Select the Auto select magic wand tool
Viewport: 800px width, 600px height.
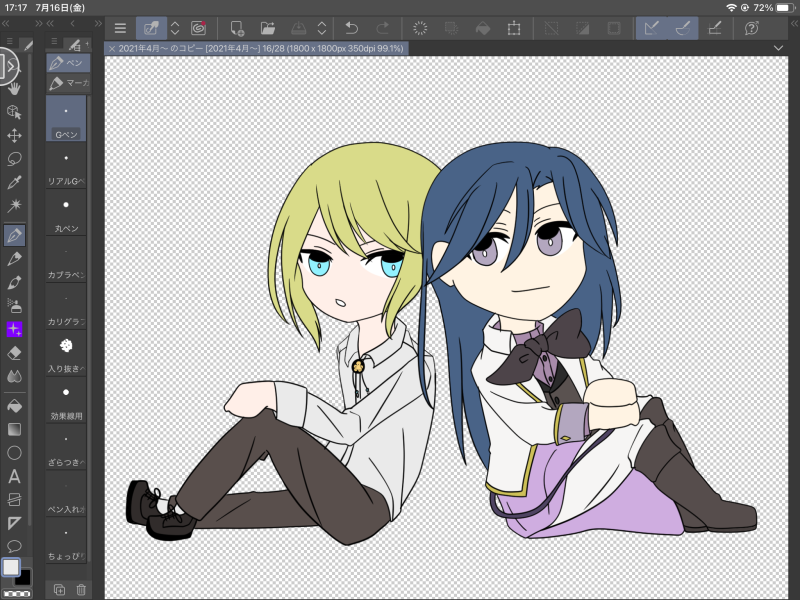[x=14, y=206]
